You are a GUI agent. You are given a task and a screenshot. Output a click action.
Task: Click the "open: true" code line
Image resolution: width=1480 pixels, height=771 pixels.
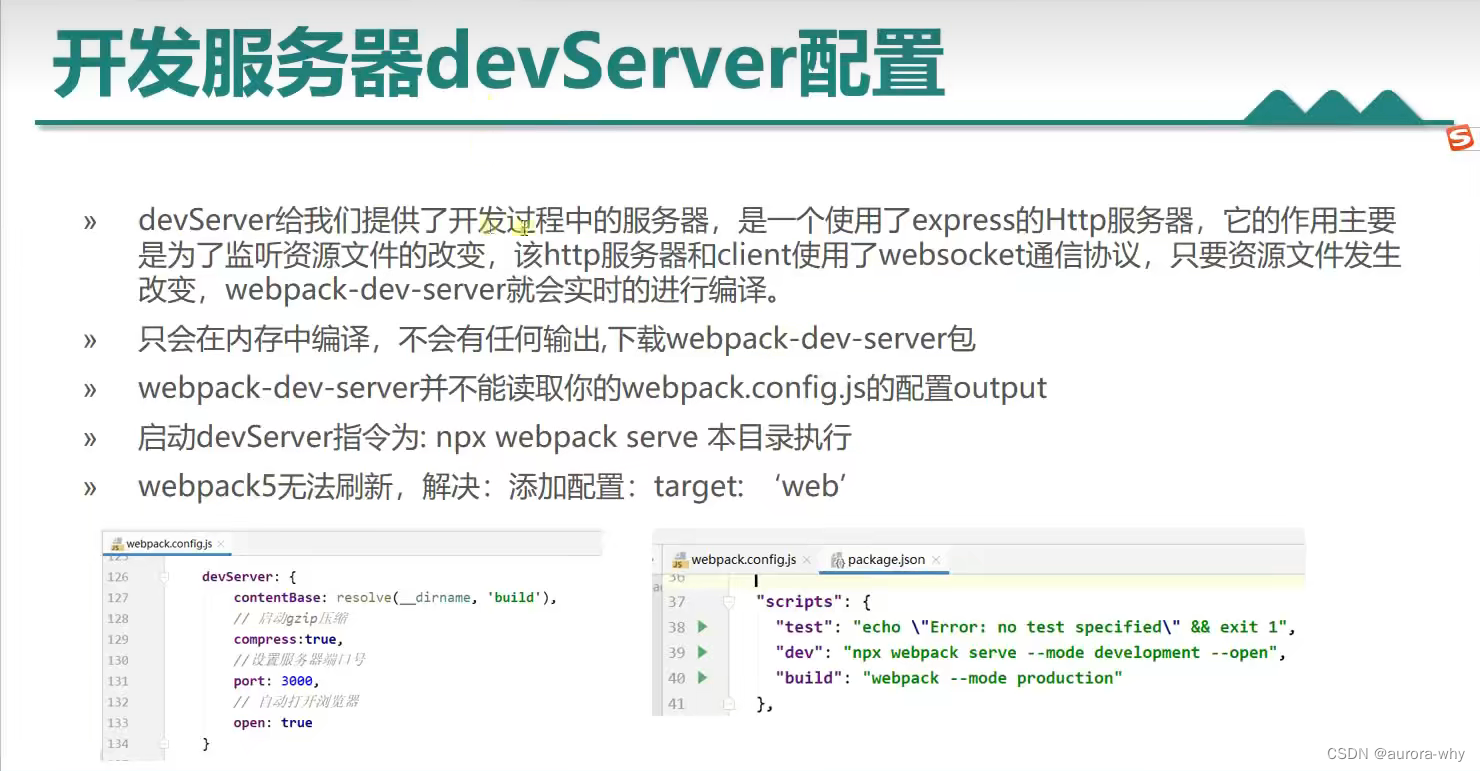click(x=273, y=723)
